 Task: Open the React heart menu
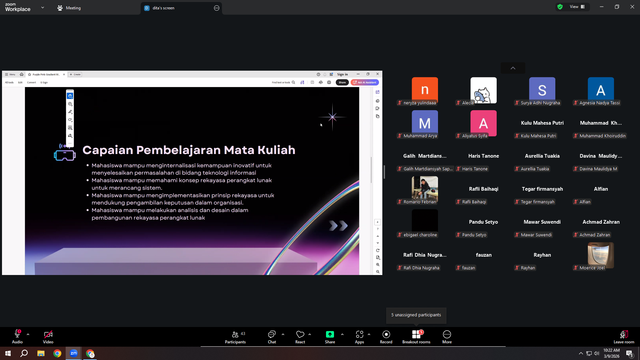point(300,334)
